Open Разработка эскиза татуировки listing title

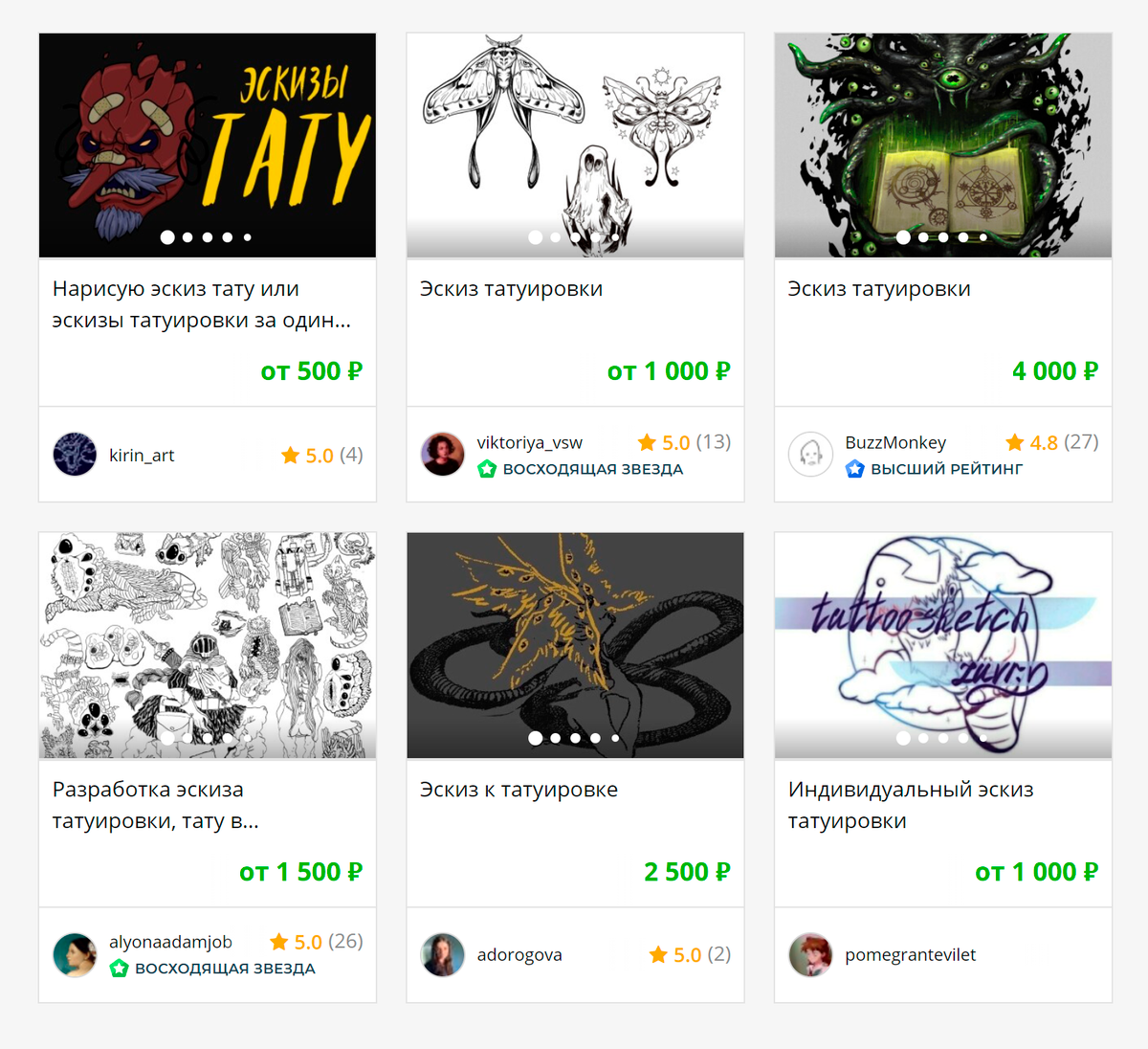tap(156, 805)
